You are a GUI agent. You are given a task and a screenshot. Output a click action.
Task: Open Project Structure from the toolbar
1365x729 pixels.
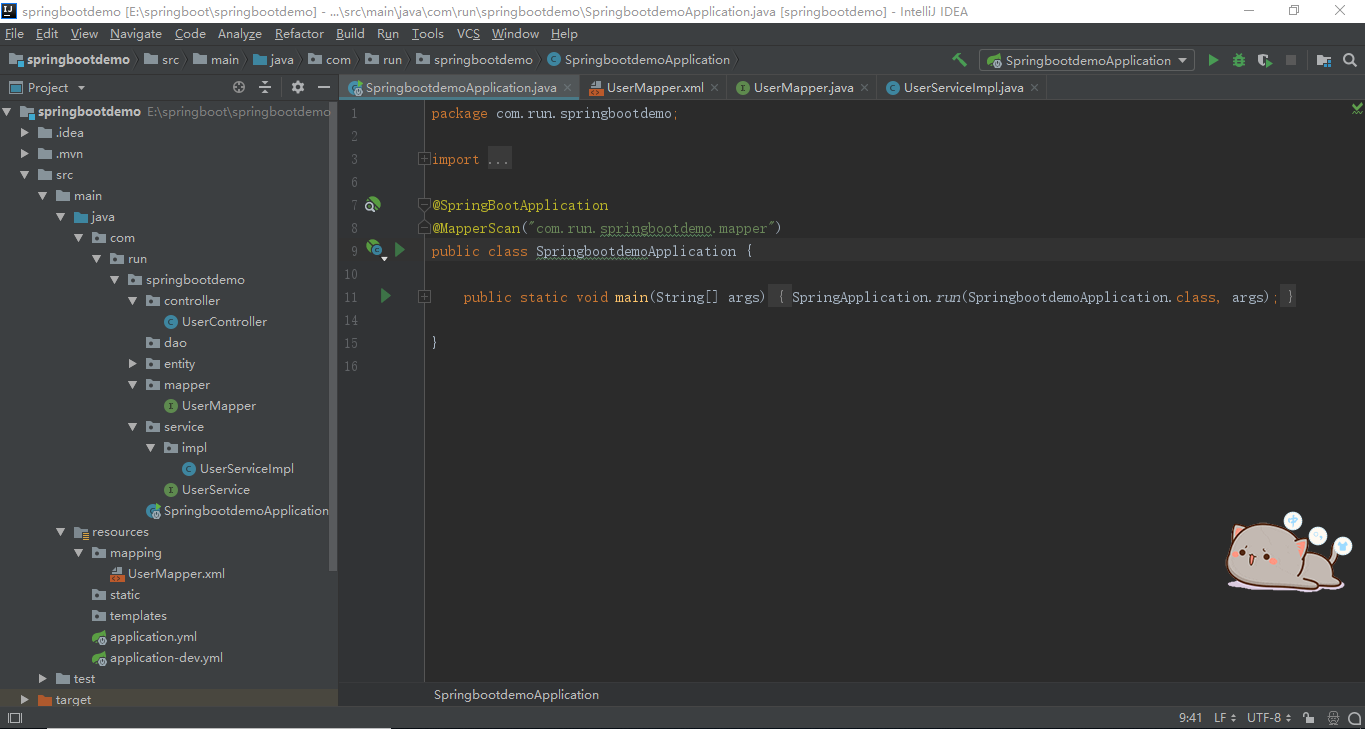[1324, 60]
